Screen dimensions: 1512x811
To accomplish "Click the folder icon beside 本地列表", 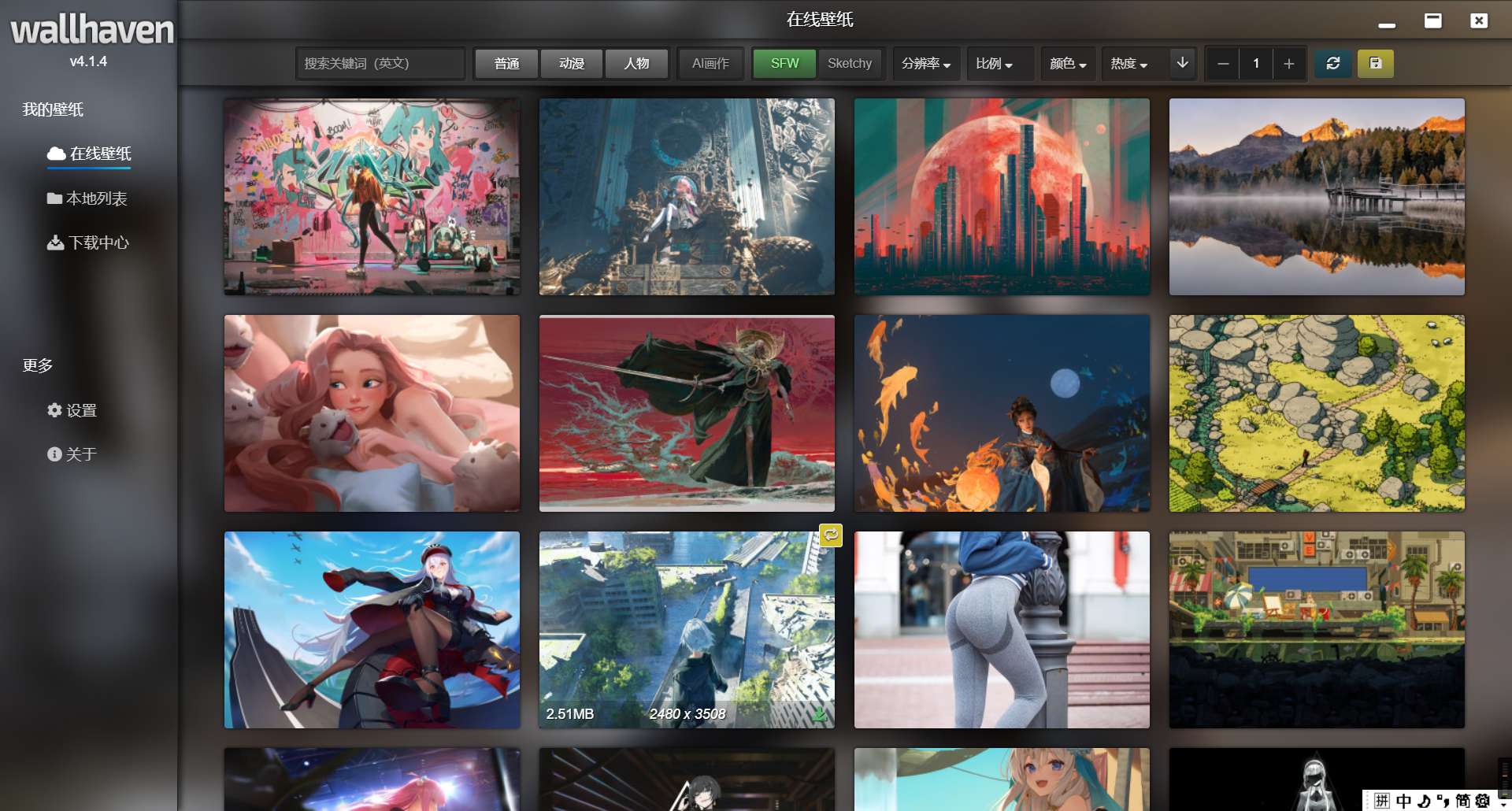I will pos(54,198).
